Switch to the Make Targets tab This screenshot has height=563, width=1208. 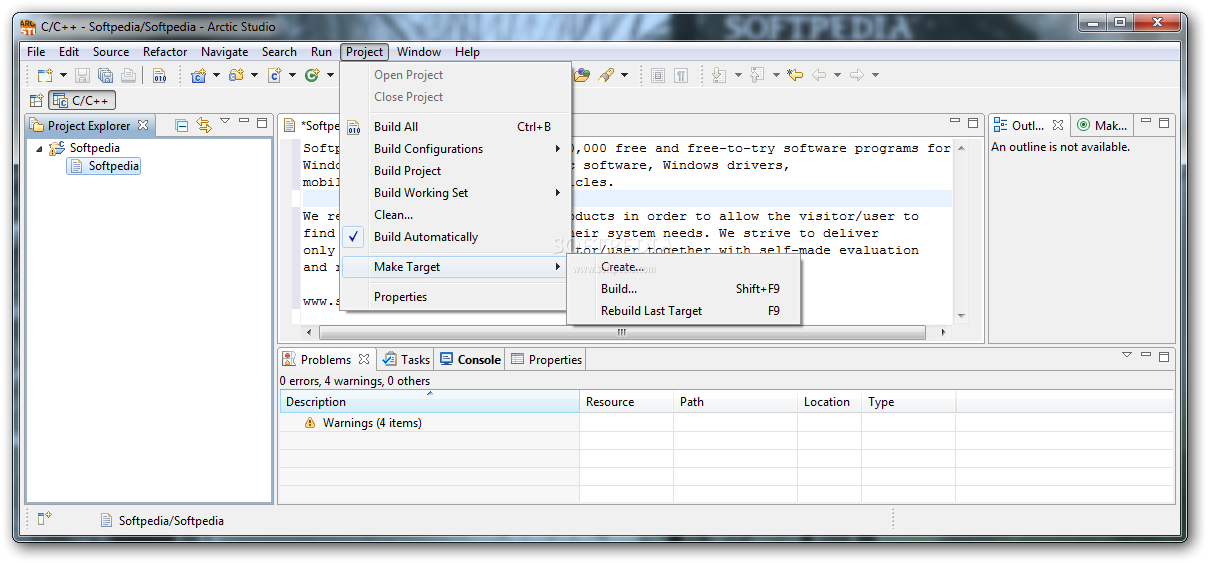(1102, 125)
